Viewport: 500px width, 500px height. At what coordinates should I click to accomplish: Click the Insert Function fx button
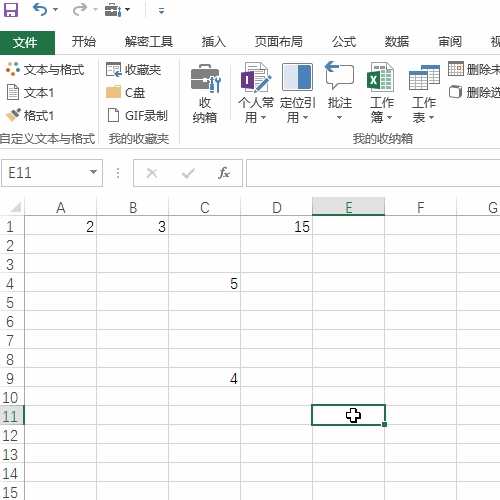tap(224, 173)
